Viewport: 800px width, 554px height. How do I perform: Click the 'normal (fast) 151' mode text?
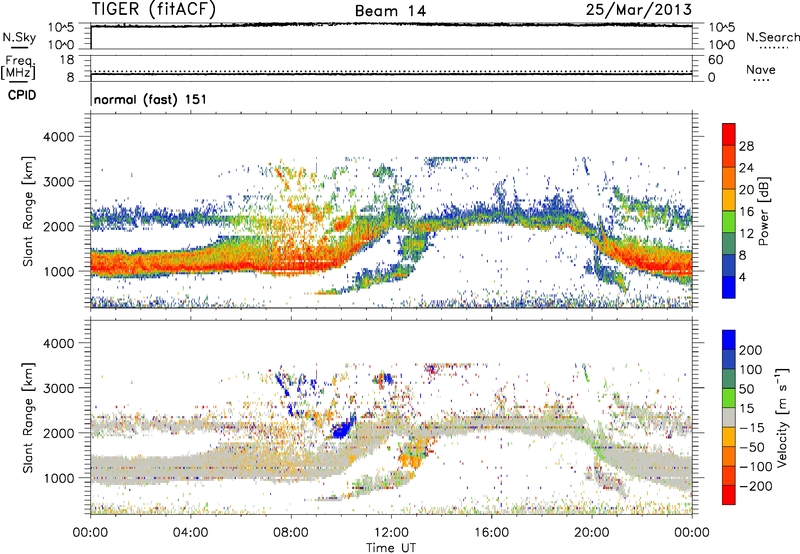click(x=151, y=99)
